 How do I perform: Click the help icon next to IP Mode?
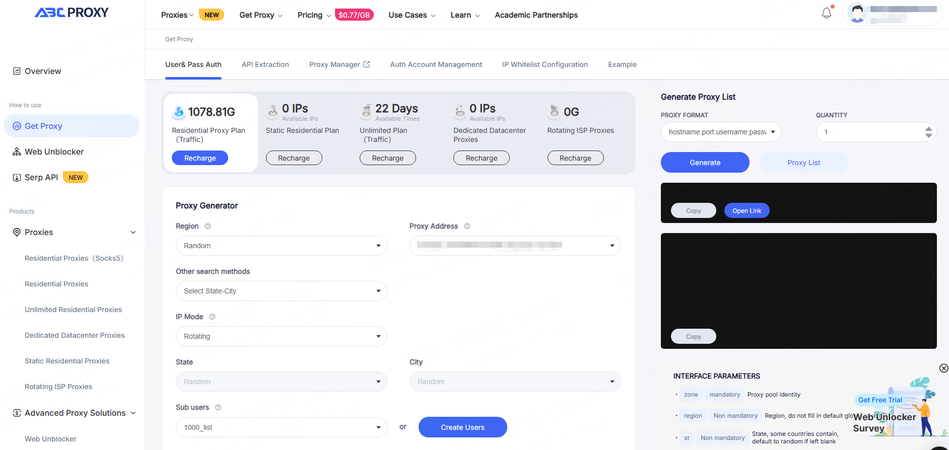(212, 316)
